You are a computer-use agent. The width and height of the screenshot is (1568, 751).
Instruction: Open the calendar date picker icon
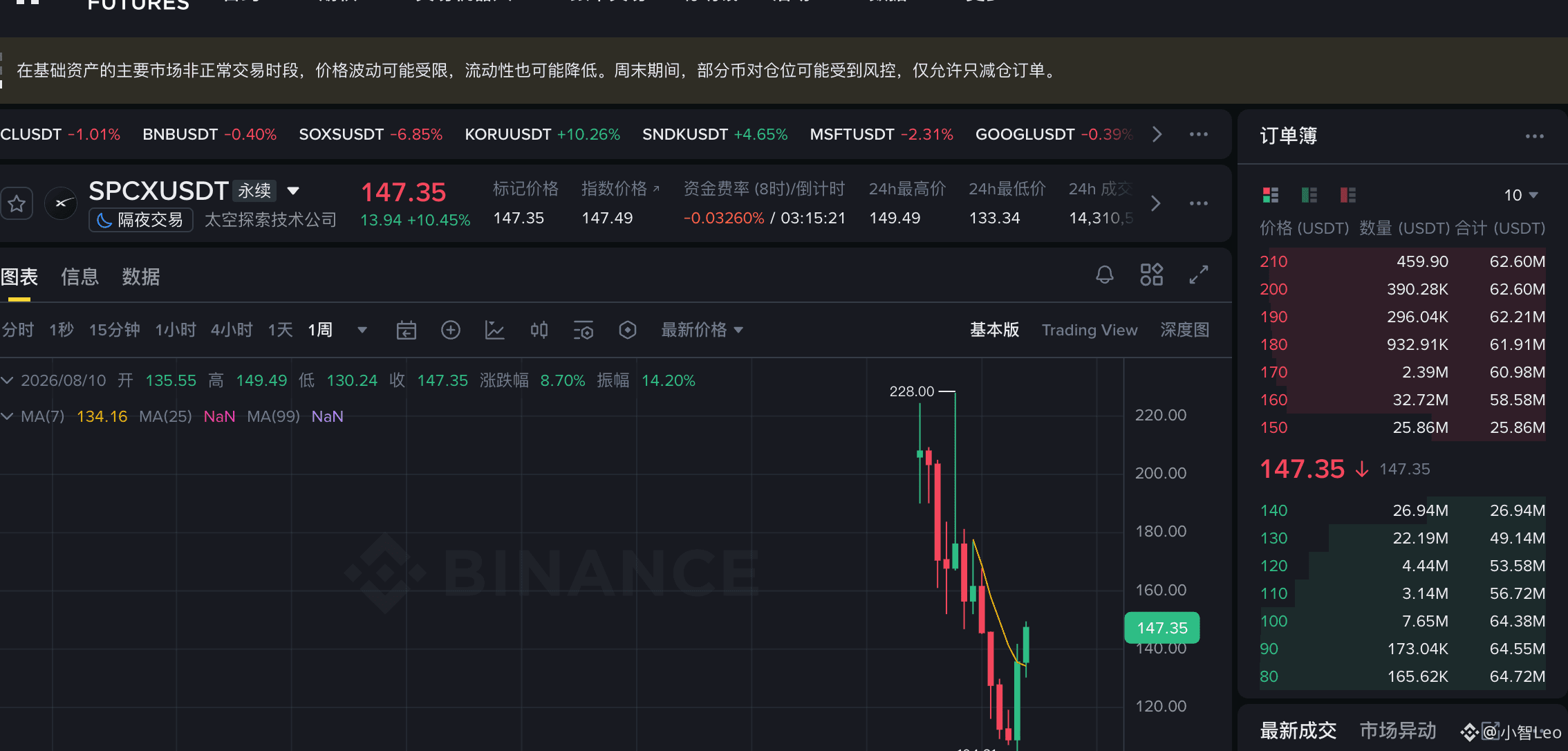click(407, 330)
